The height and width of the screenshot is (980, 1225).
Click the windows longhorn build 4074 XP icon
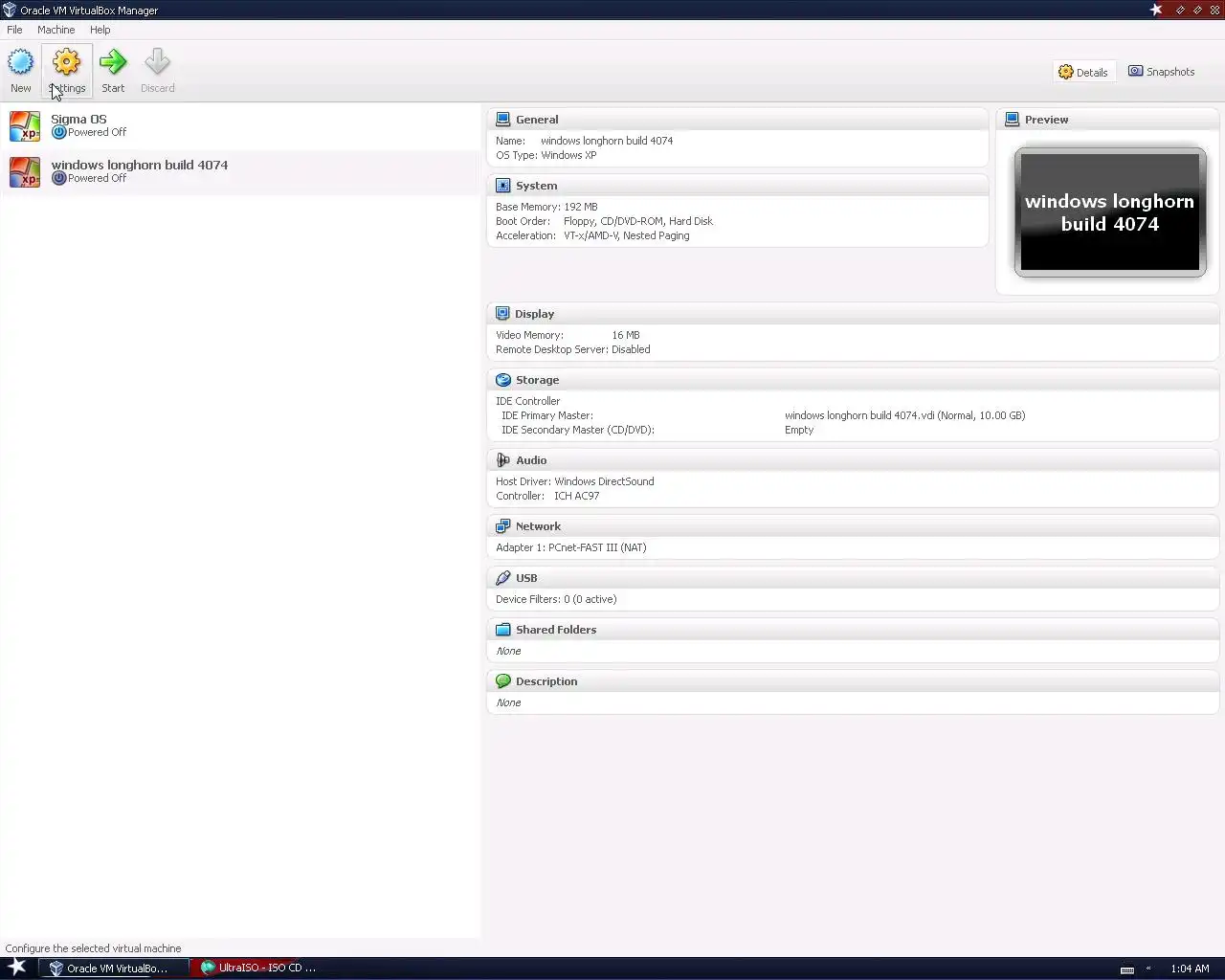coord(25,172)
